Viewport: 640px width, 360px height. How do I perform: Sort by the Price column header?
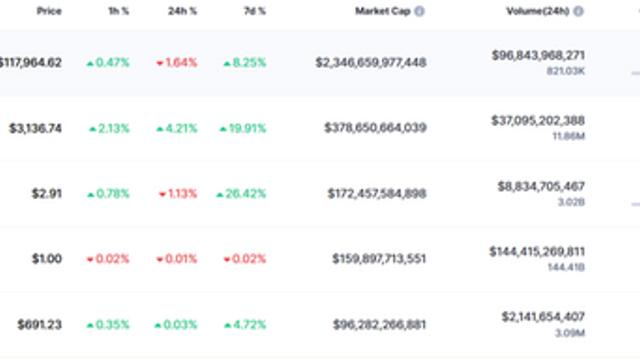point(49,11)
